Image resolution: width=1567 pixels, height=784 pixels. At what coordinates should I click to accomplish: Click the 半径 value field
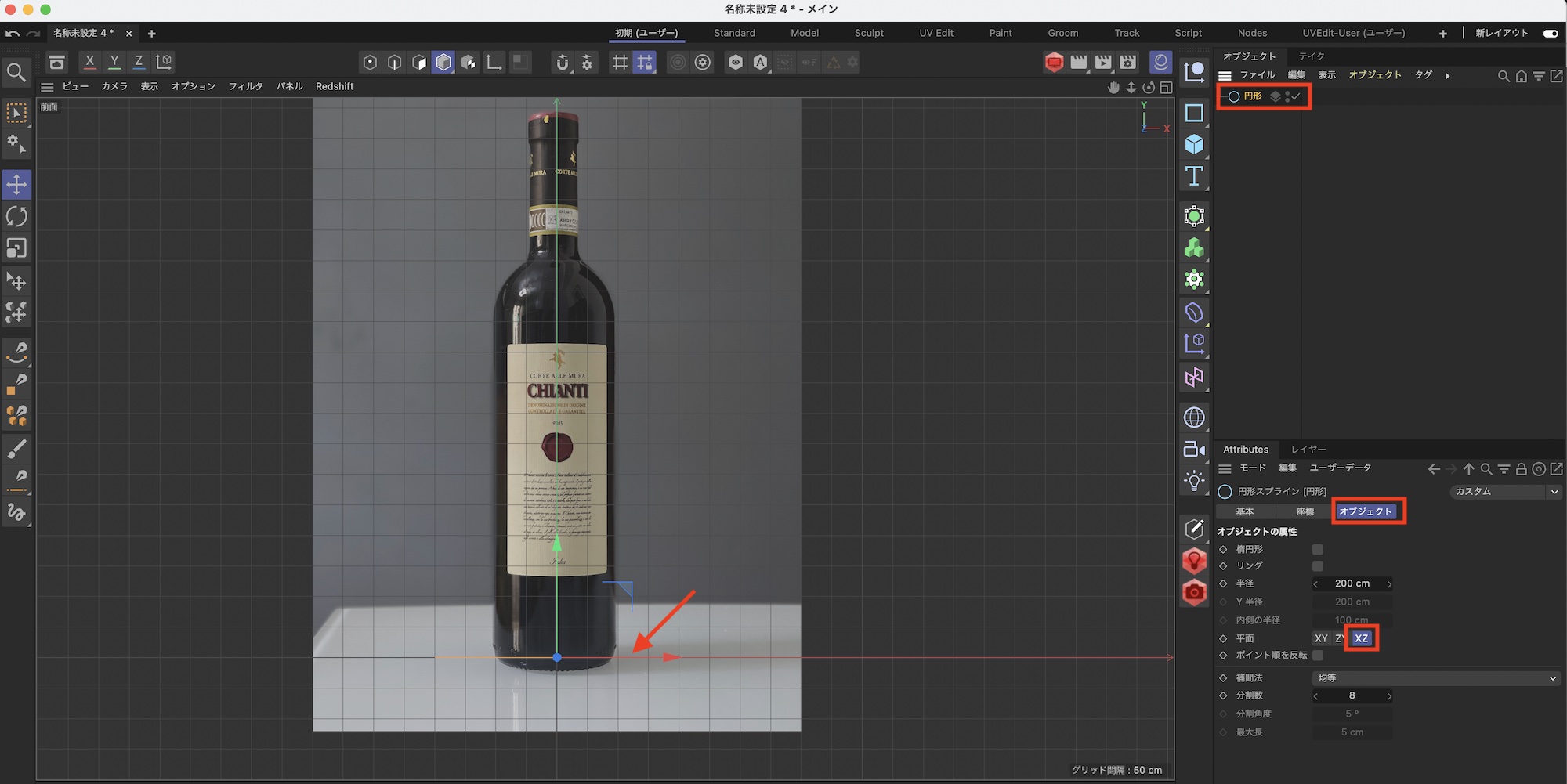pyautogui.click(x=1352, y=583)
